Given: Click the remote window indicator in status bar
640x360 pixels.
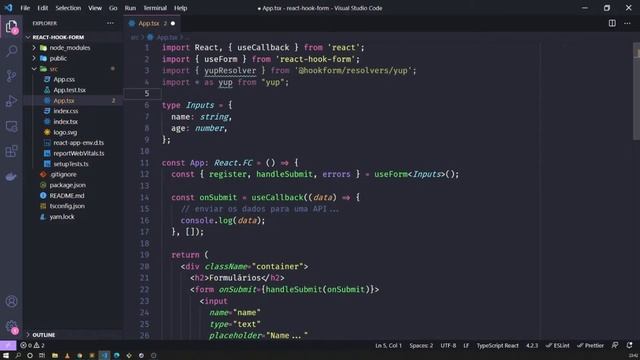Looking at the screenshot, I should click(8, 345).
